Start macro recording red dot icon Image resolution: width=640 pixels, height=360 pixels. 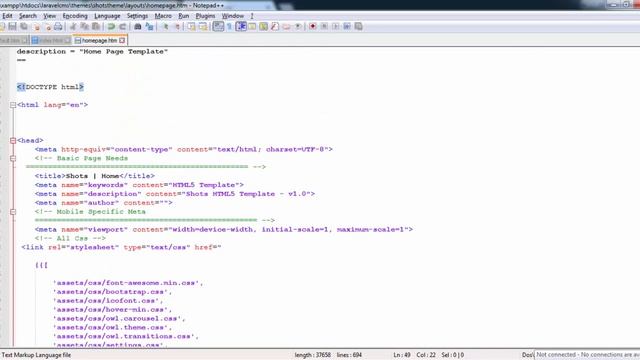[x=313, y=27]
